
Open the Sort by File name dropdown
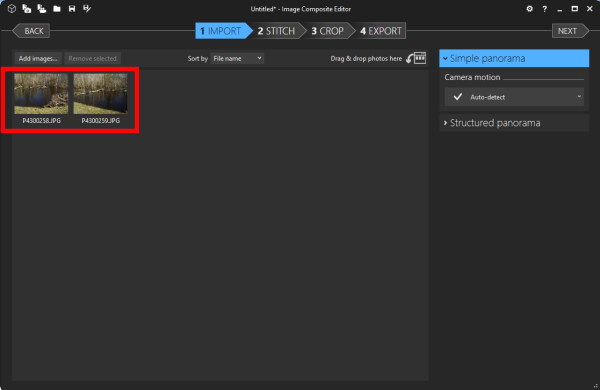237,58
